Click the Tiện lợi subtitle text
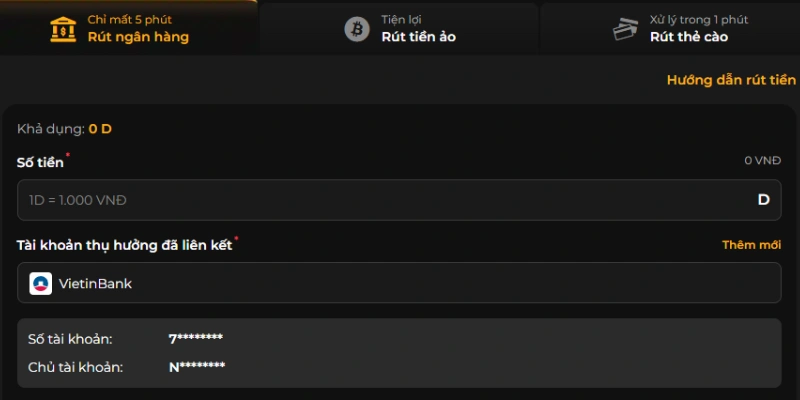Viewport: 800px width, 400px height. click(x=401, y=20)
